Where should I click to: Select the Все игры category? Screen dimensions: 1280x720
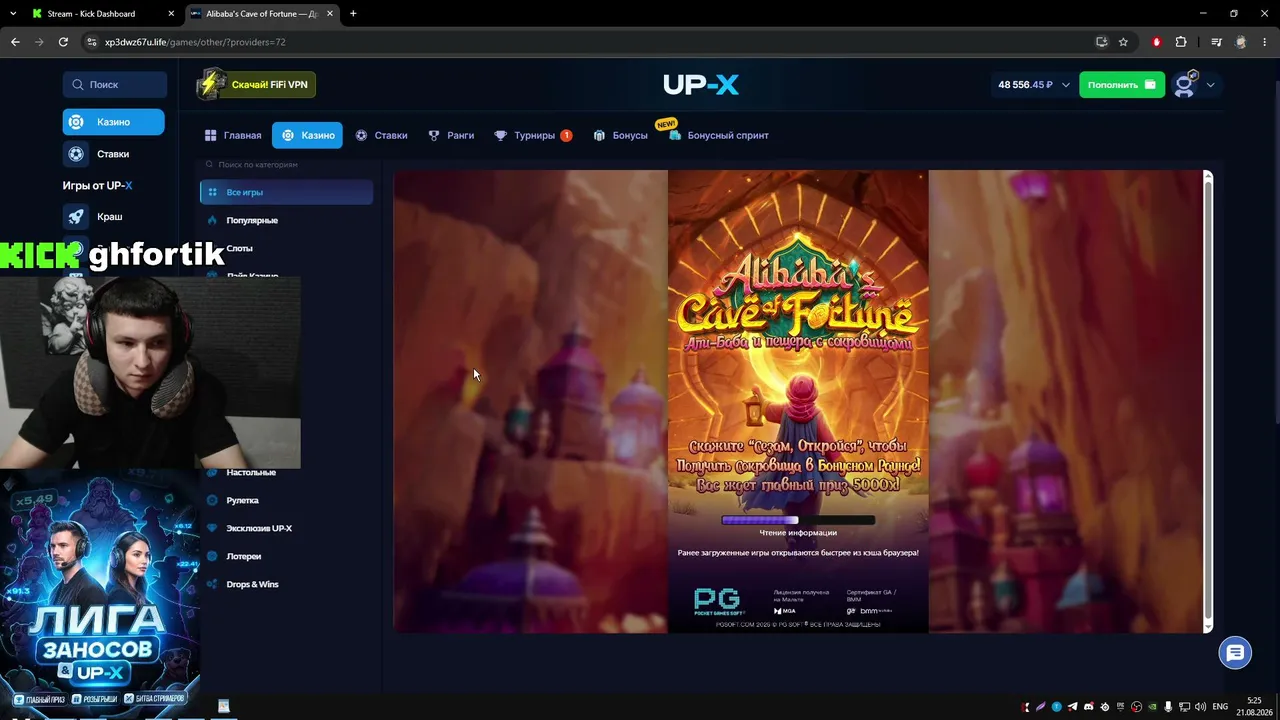[286, 192]
